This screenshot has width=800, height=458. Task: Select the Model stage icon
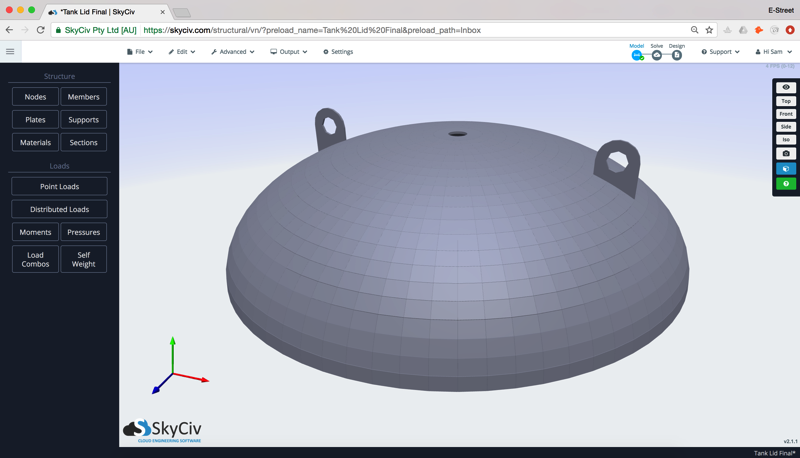(x=637, y=55)
